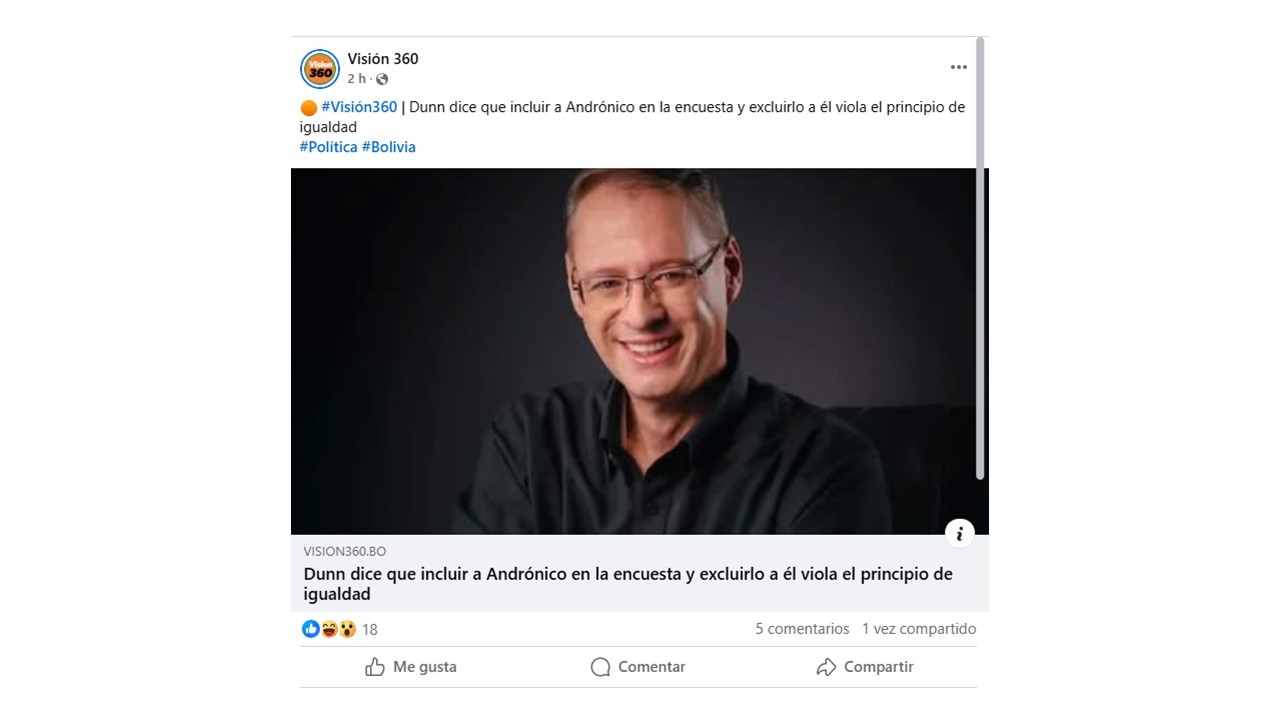Click the info icon on the article image

[959, 533]
